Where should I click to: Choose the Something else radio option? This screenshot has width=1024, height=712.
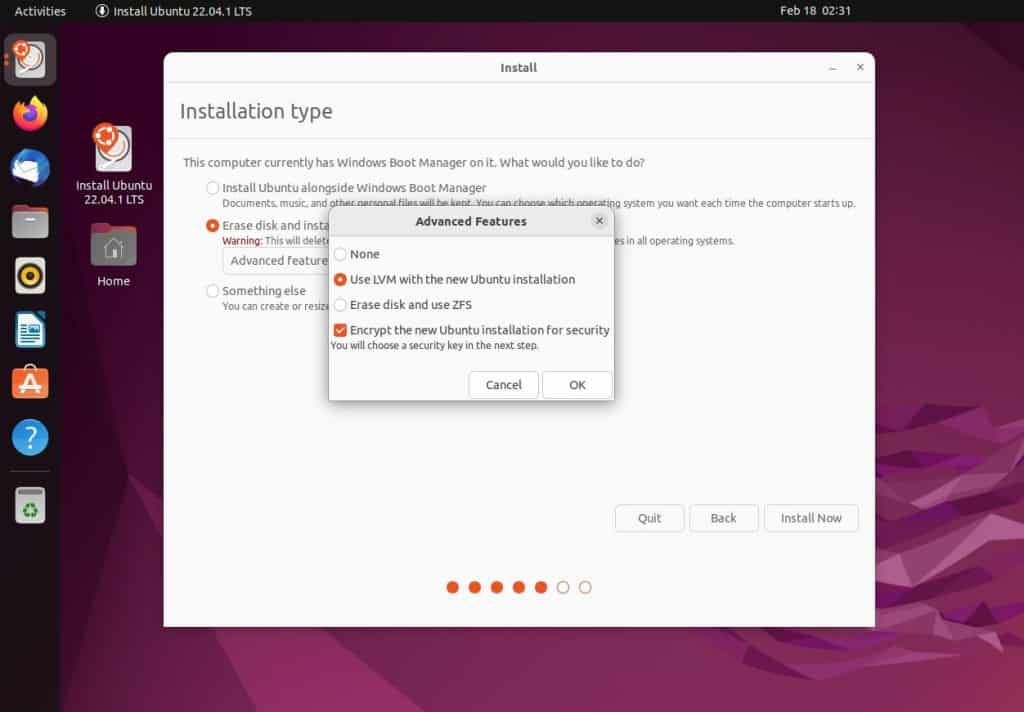[256, 291]
